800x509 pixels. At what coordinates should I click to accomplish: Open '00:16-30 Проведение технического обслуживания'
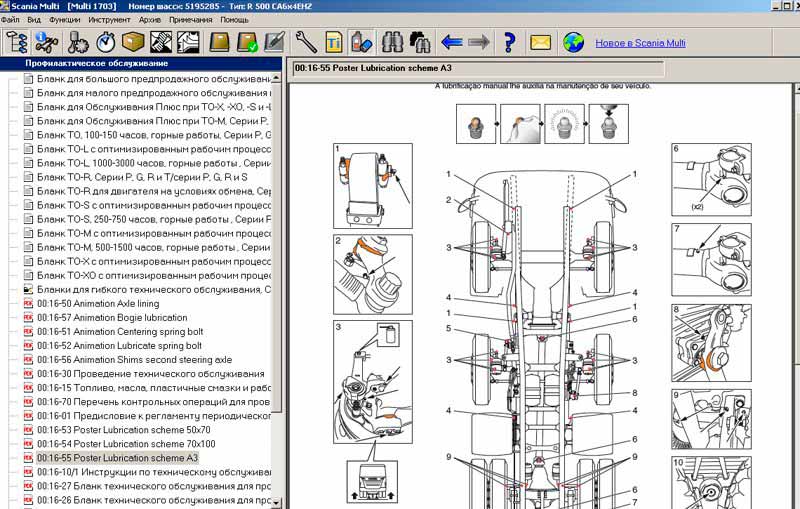[151, 373]
